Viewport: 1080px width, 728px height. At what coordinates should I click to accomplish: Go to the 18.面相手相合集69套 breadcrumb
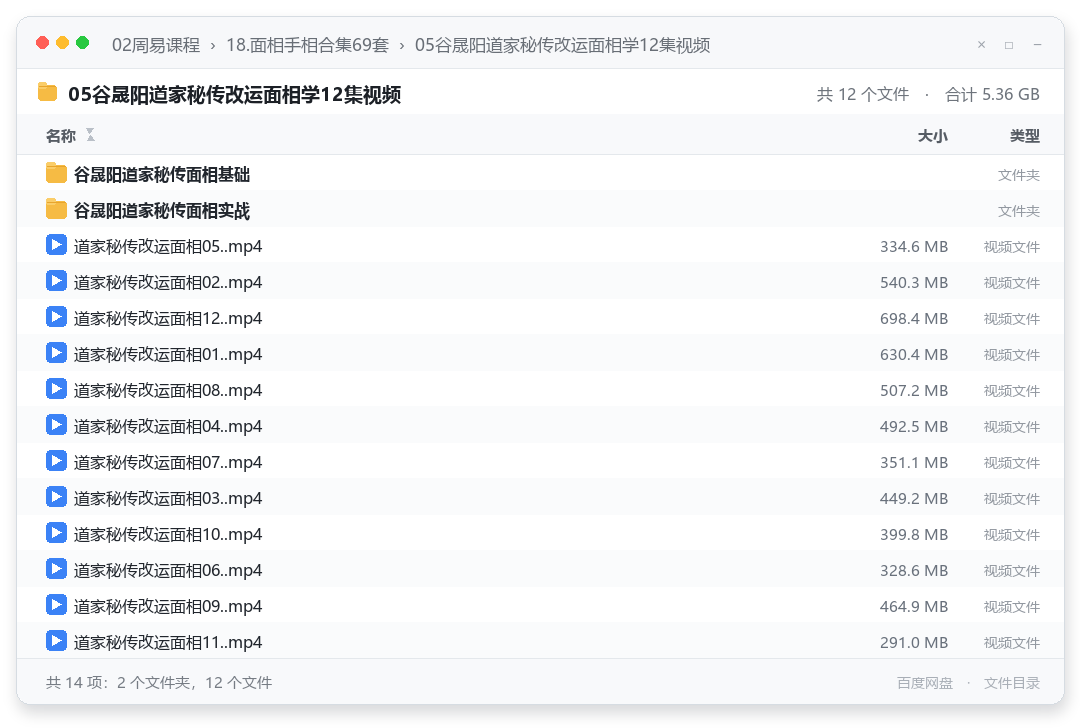pyautogui.click(x=307, y=45)
